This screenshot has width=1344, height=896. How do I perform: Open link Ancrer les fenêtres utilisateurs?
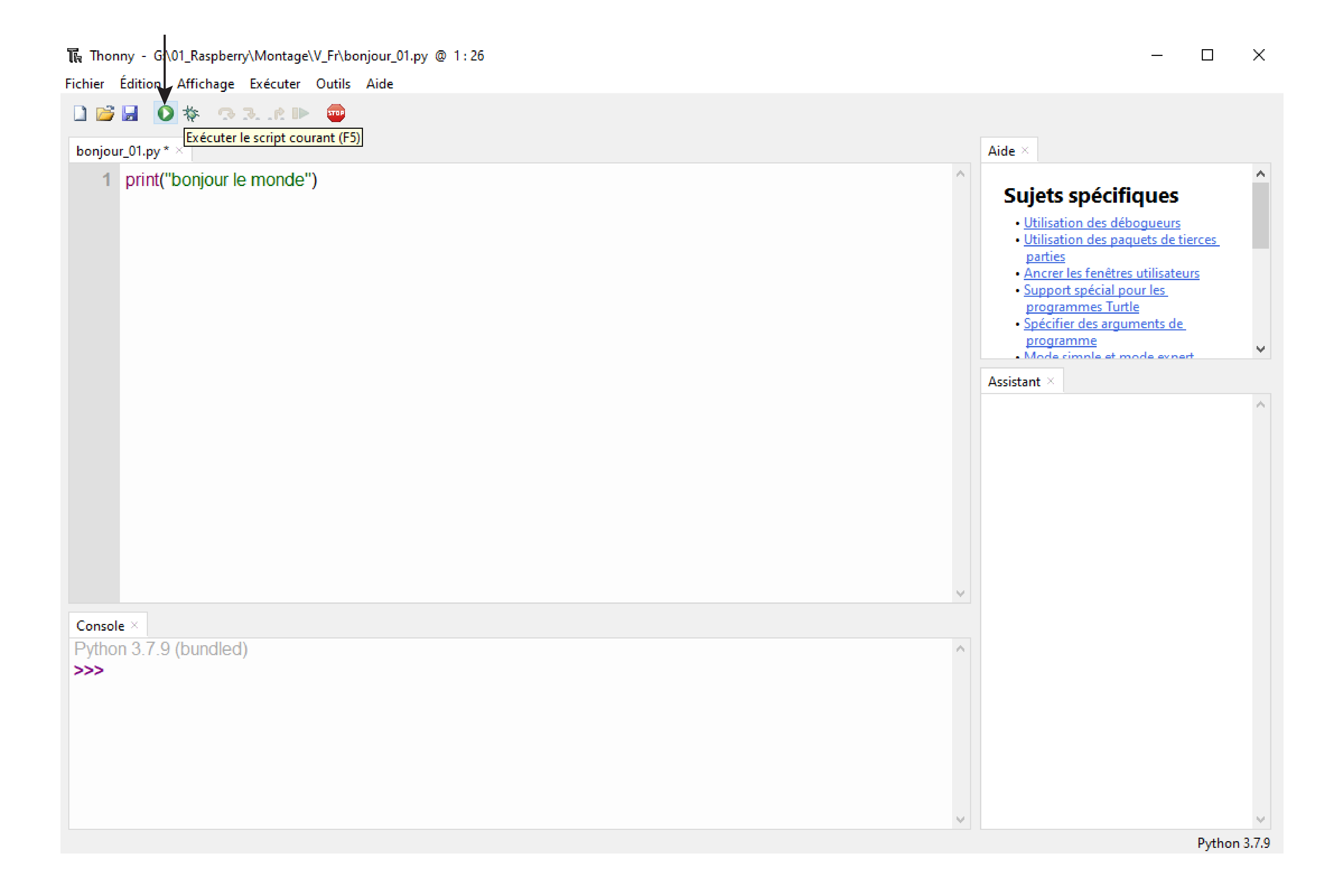pyautogui.click(x=1111, y=273)
